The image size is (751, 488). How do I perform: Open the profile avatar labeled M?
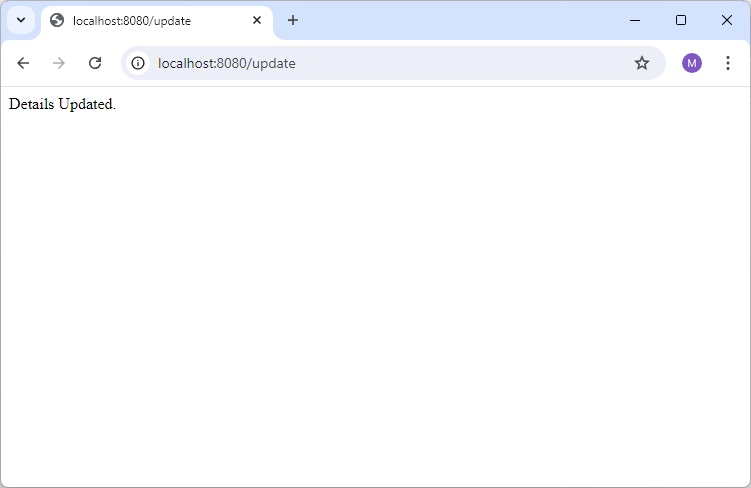pyautogui.click(x=692, y=63)
